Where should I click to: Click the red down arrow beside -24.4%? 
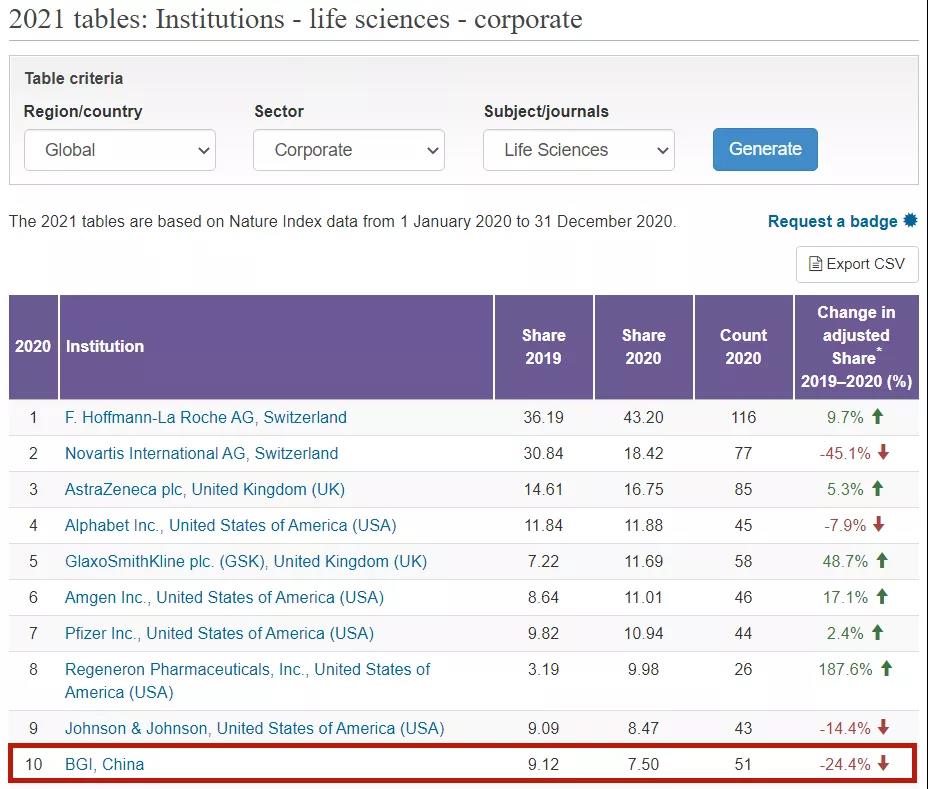(x=884, y=764)
